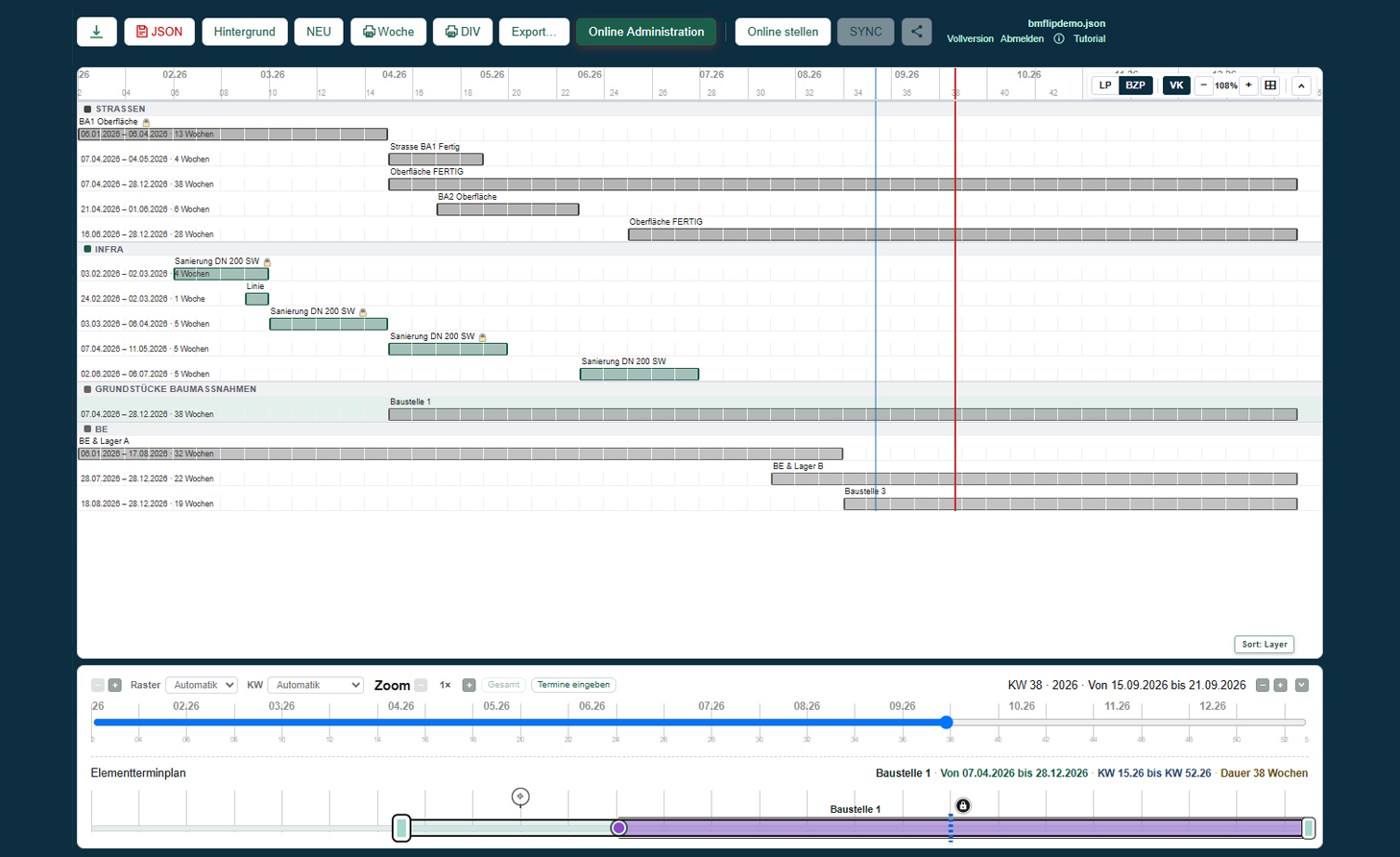
Task: Click the Gesamt button
Action: point(503,685)
